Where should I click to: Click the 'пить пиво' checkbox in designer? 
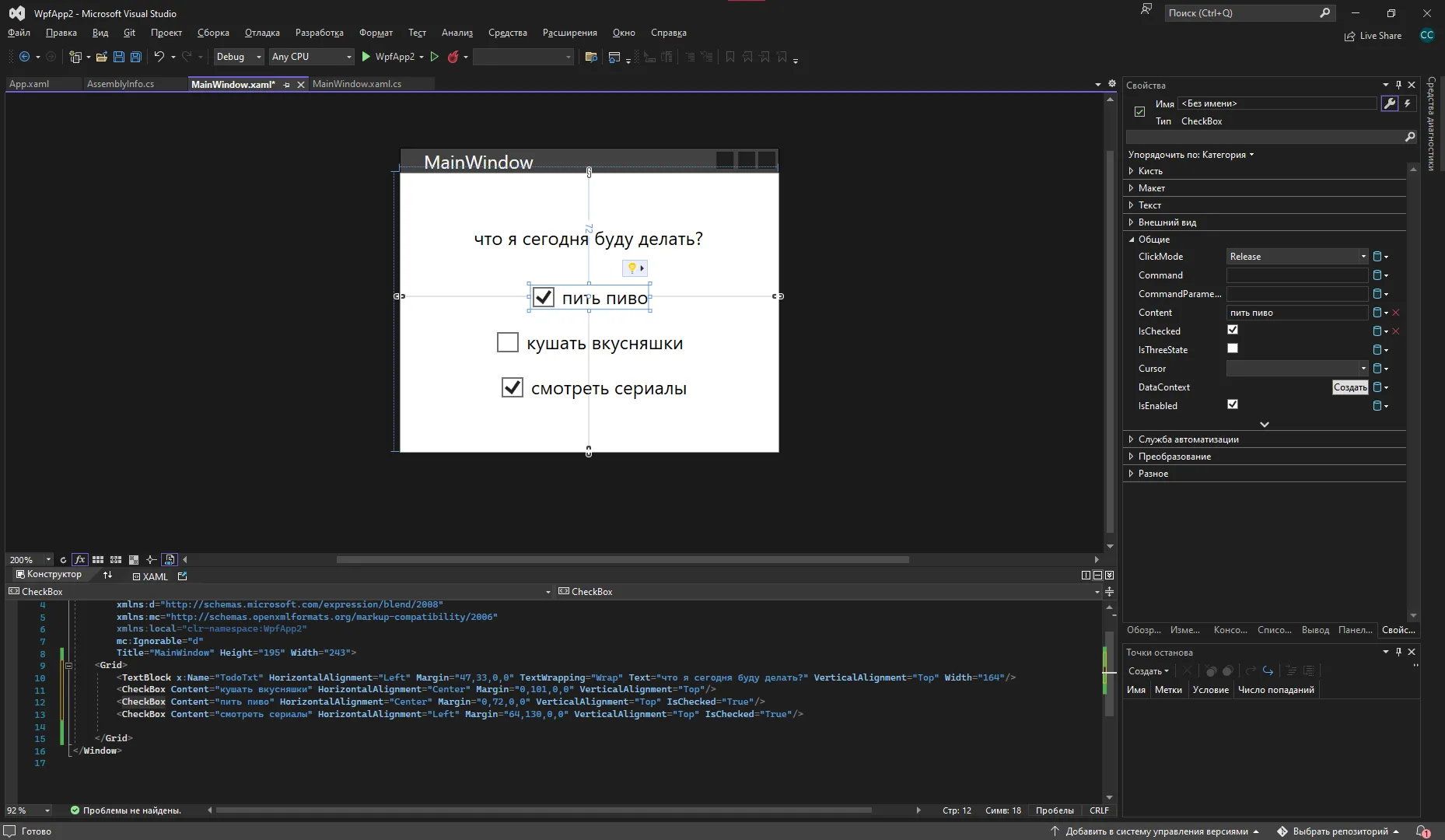pos(544,297)
